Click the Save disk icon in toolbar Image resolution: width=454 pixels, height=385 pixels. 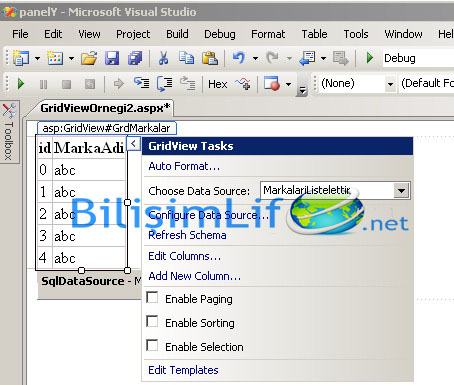point(112,58)
